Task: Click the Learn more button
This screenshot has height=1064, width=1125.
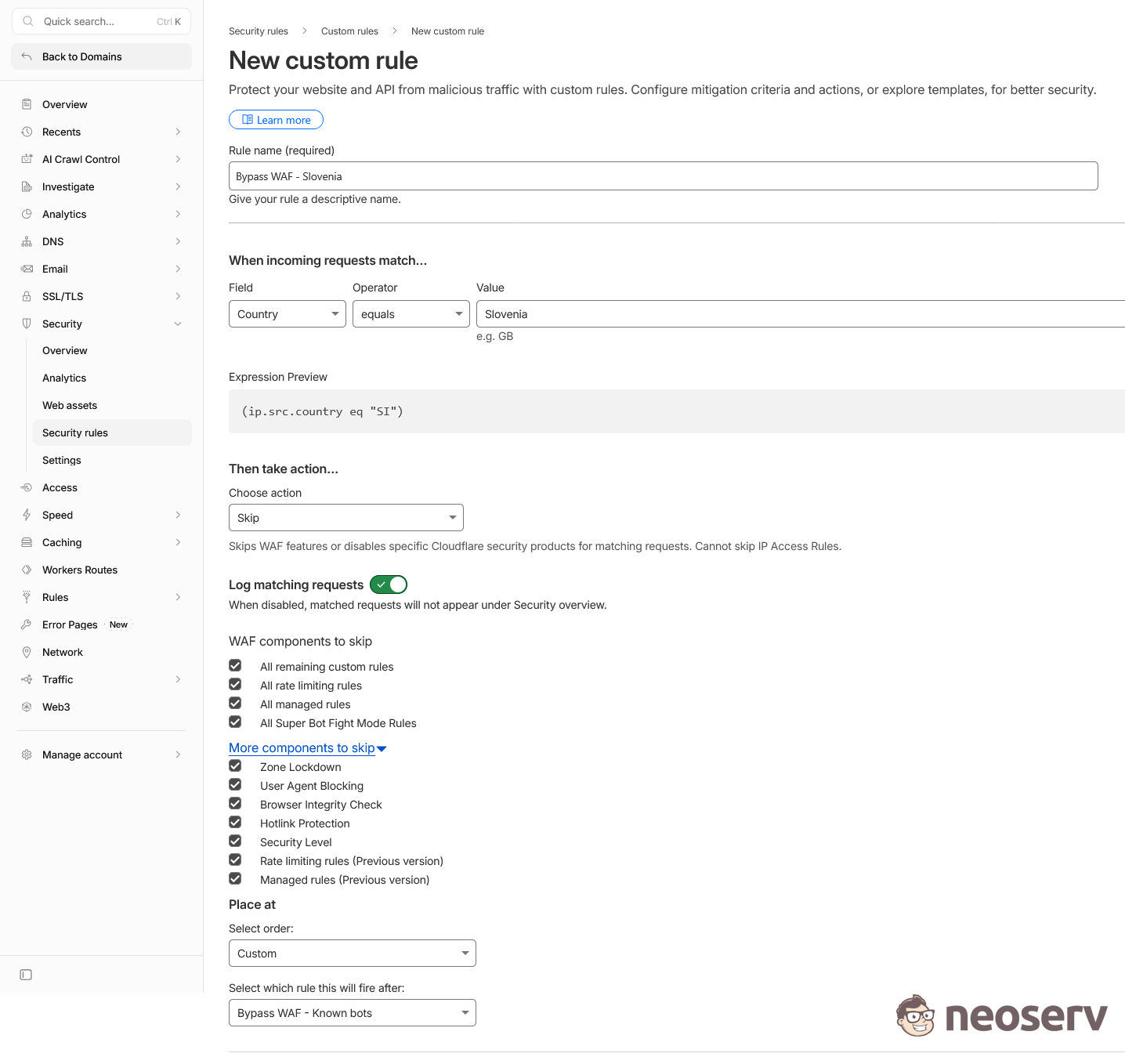Action: [276, 120]
